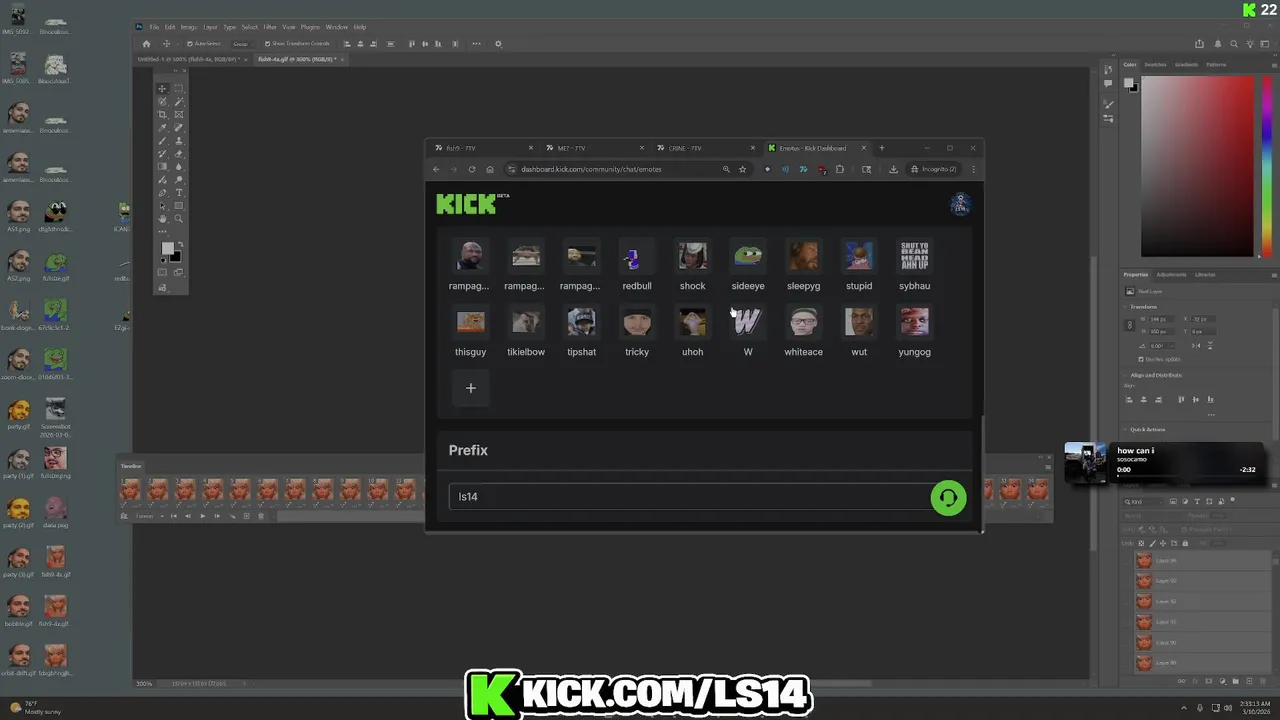Open the Brush Settings panel icon

coord(1109,104)
